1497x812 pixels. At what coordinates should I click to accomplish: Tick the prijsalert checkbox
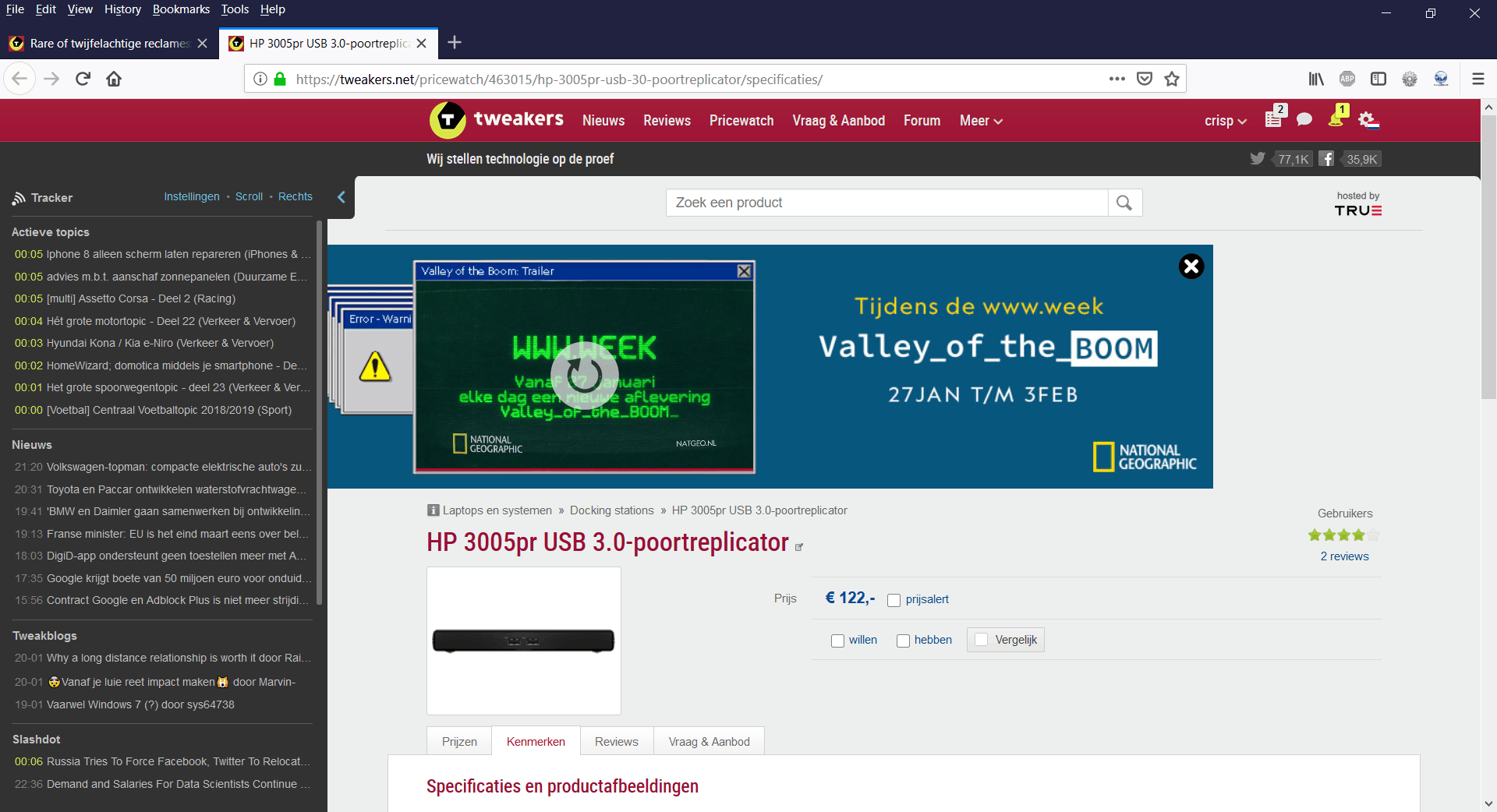tap(894, 600)
